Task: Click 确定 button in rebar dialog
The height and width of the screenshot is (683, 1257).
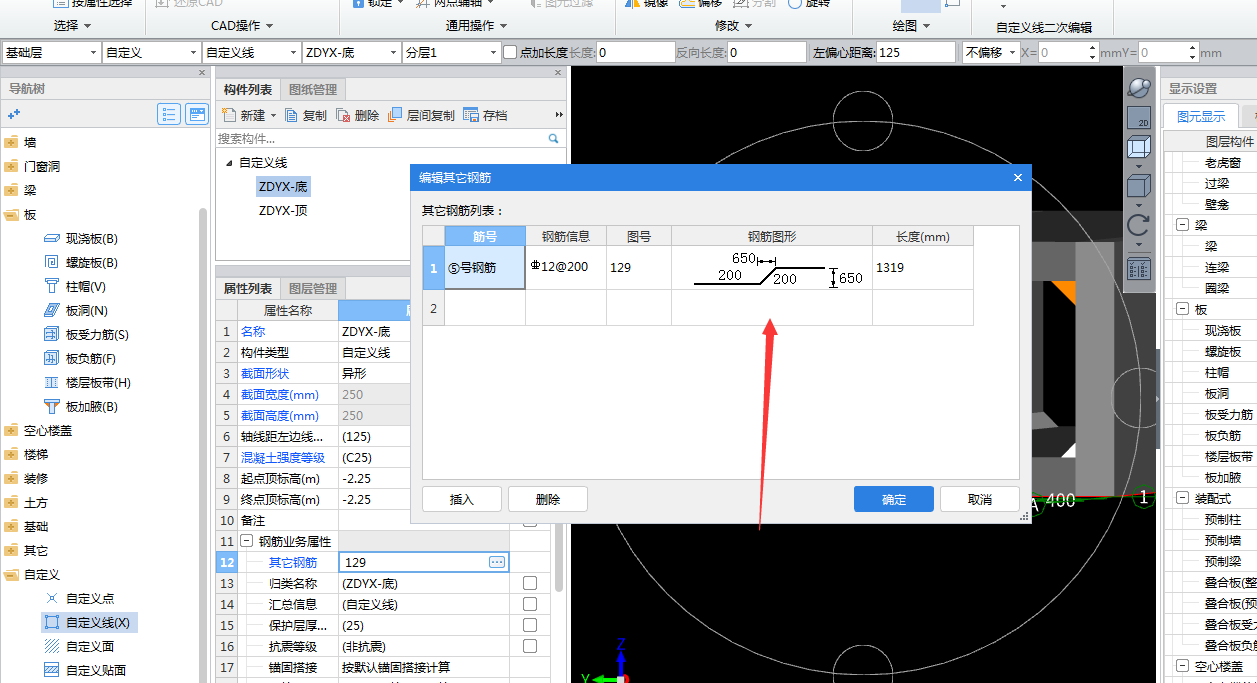Action: pos(894,499)
